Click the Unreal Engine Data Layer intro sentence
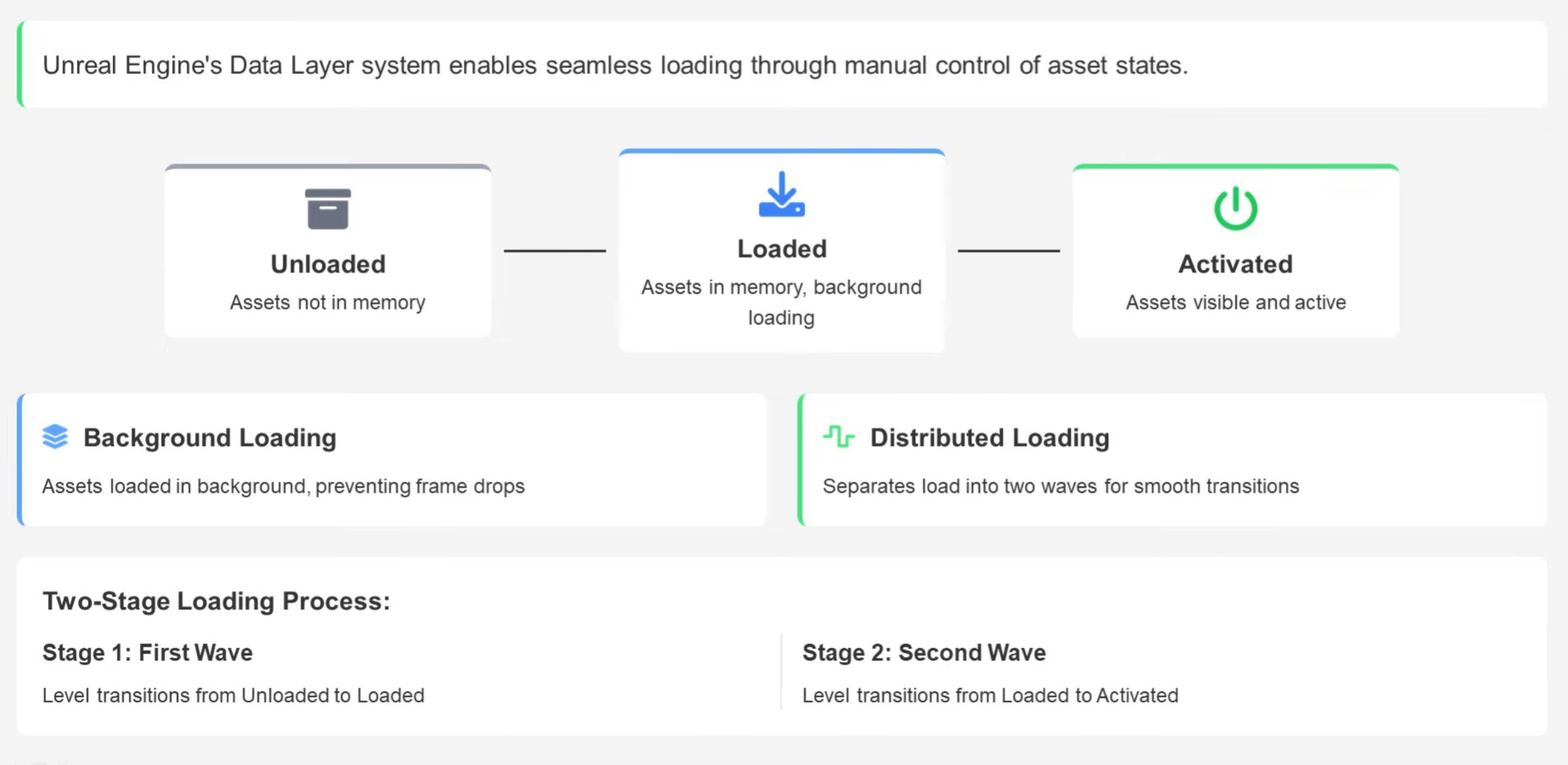This screenshot has height=765, width=1568. (615, 65)
